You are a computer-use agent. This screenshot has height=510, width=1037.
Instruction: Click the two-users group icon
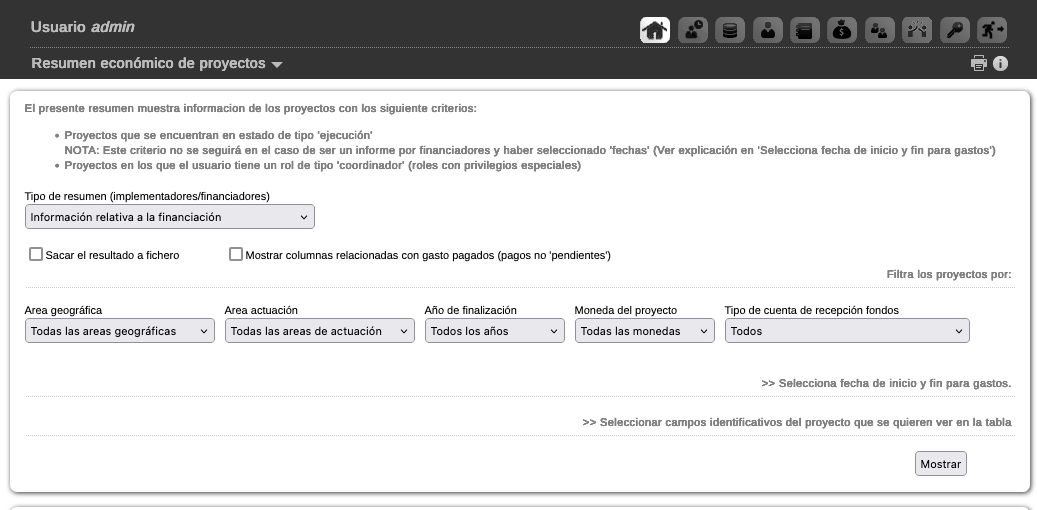(880, 30)
